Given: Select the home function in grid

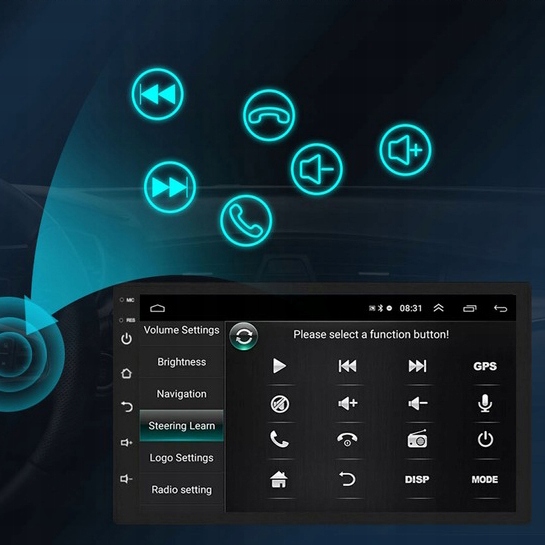Looking at the screenshot, I should tap(279, 479).
